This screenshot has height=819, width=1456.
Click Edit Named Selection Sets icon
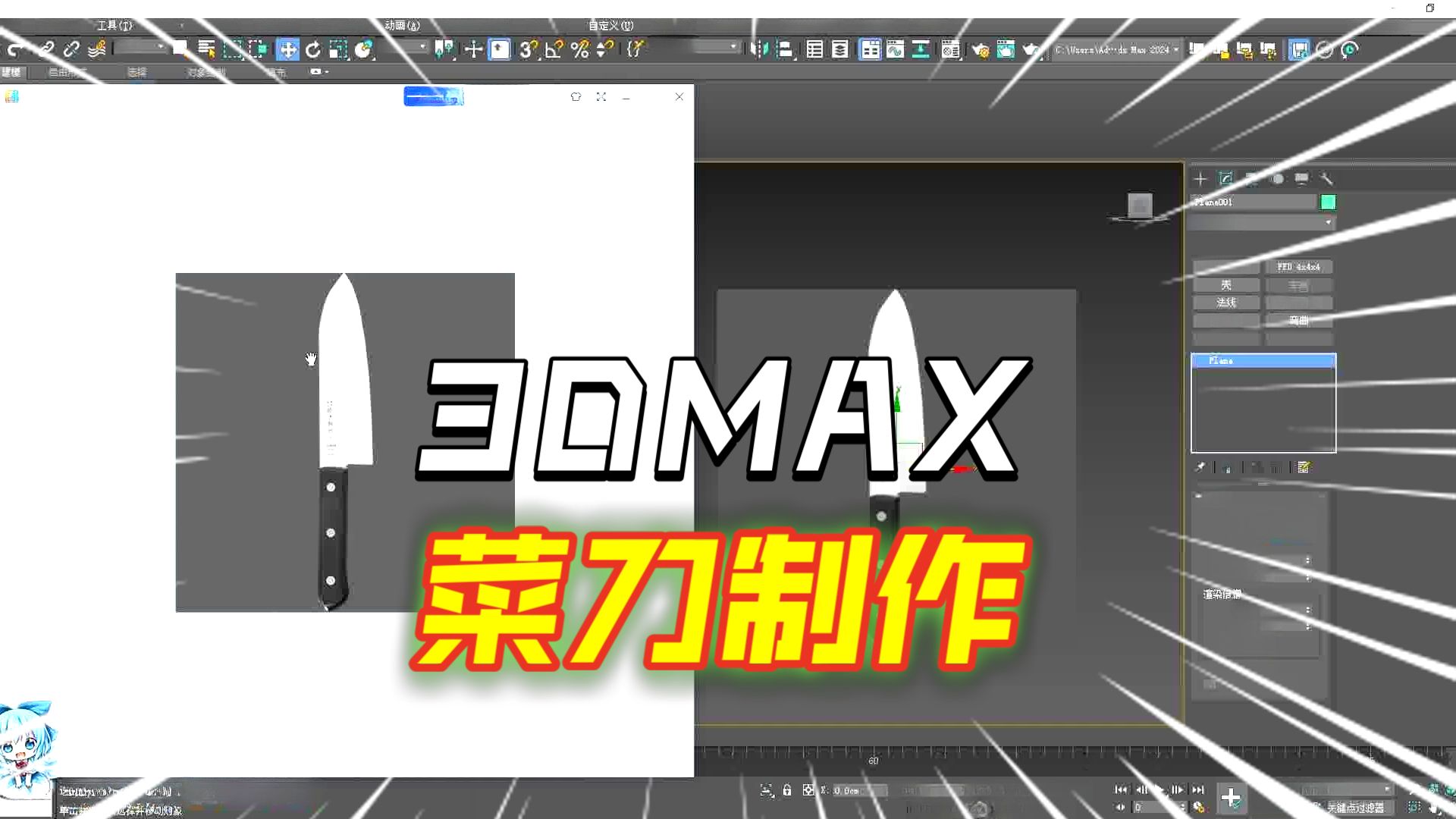(x=635, y=50)
